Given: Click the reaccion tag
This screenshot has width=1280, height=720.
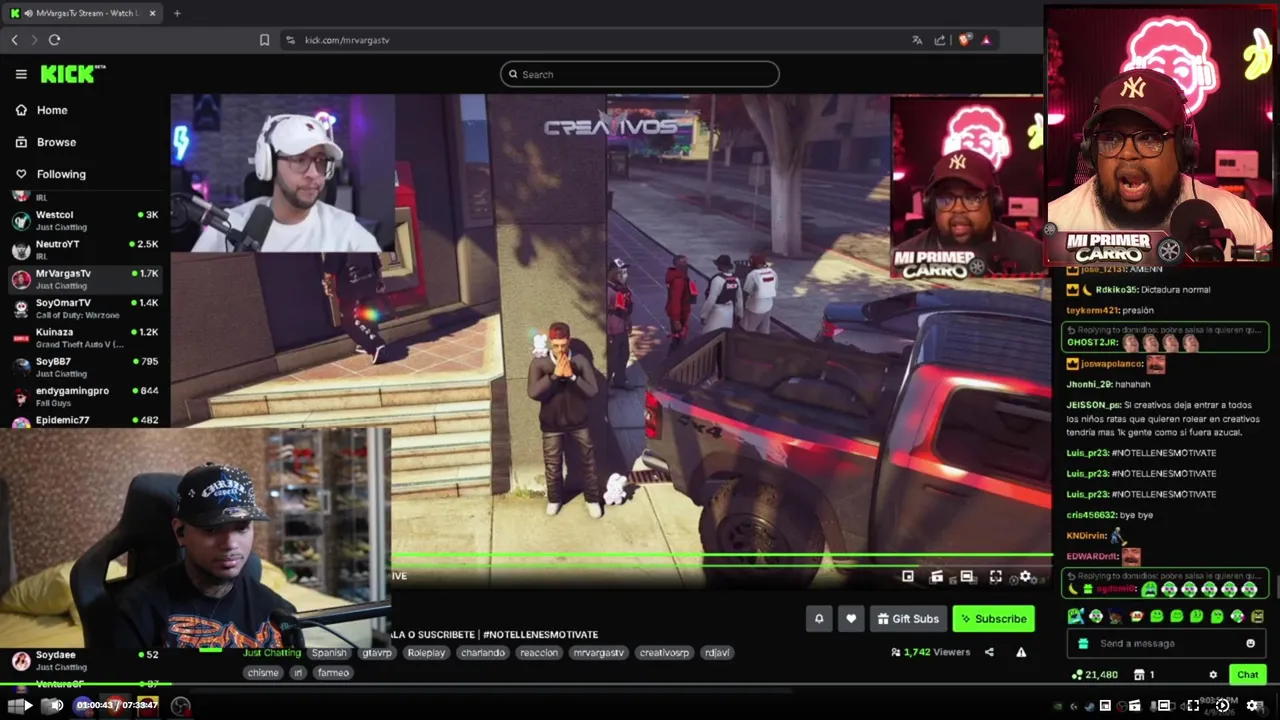Looking at the screenshot, I should (539, 653).
